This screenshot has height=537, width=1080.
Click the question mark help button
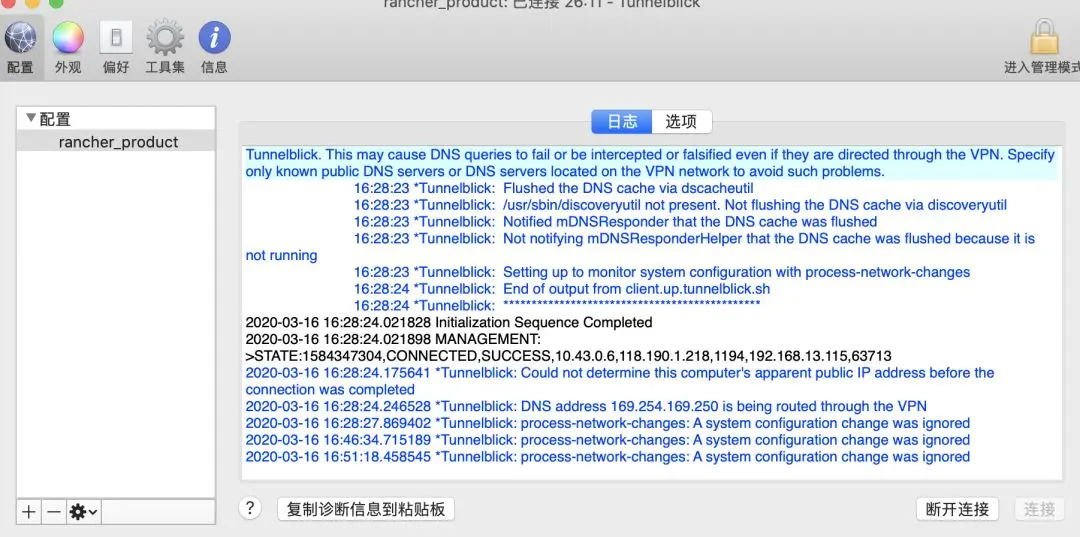[x=250, y=509]
